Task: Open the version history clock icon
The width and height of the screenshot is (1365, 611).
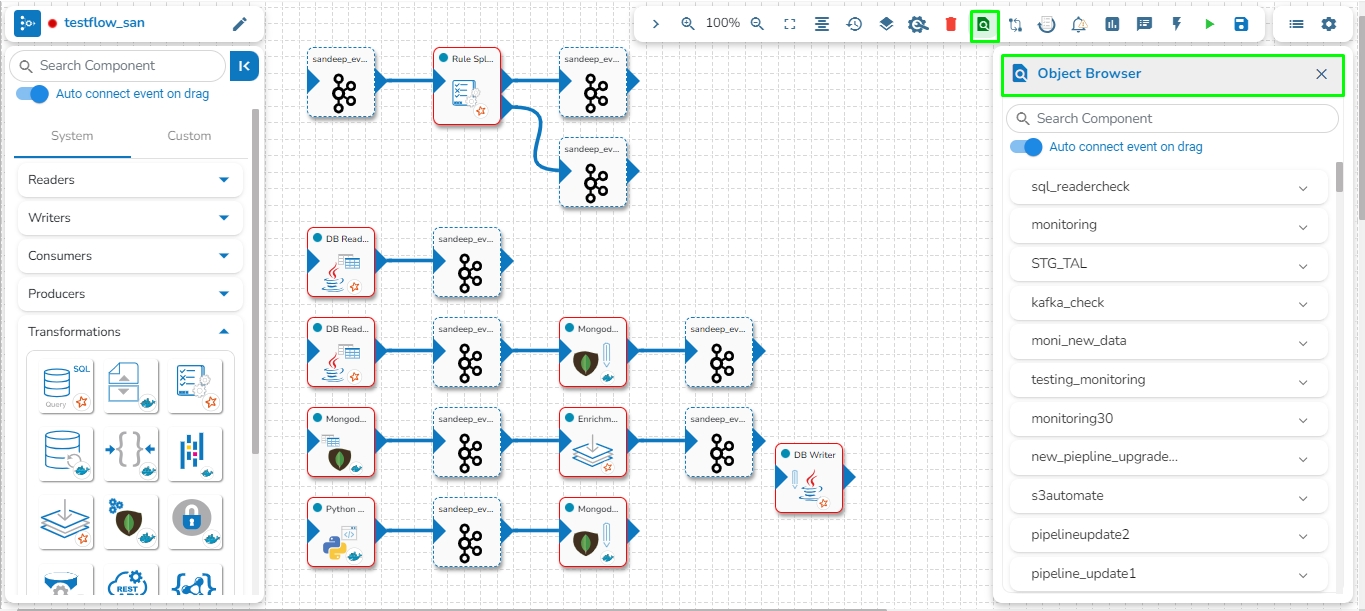Action: (854, 24)
